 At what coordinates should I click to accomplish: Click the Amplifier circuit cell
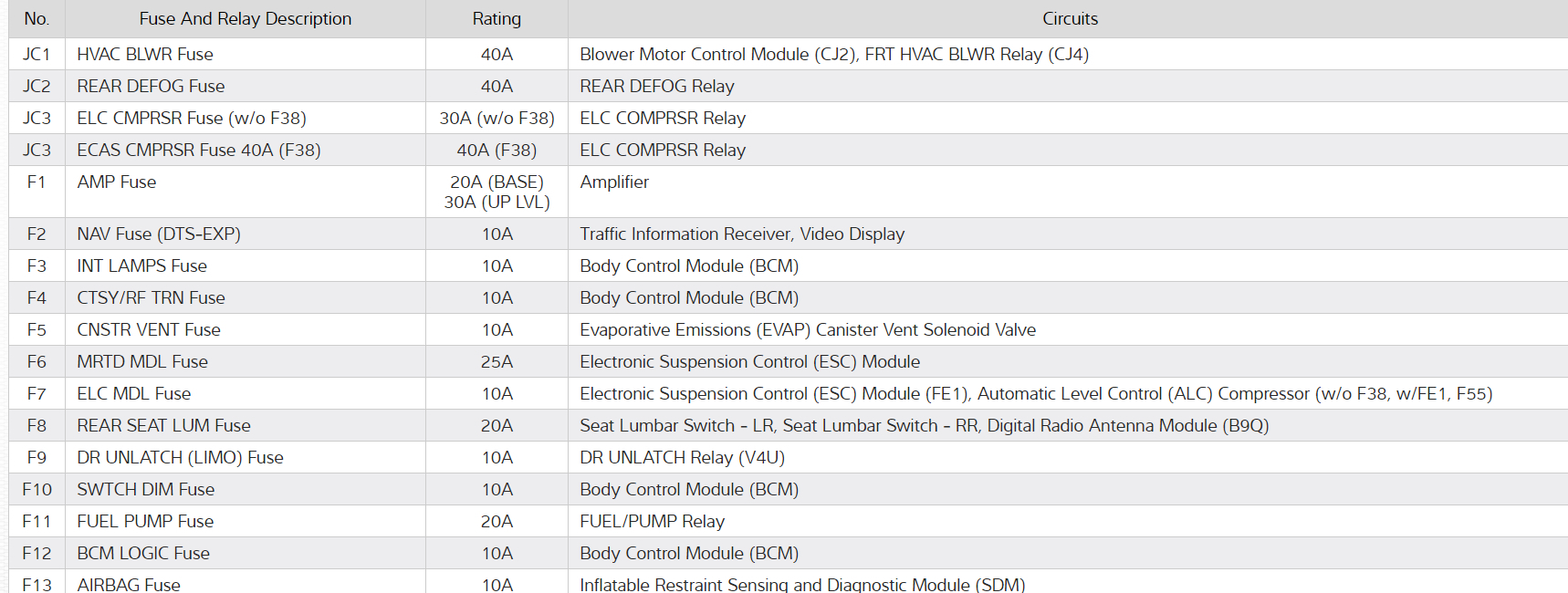pos(614,182)
